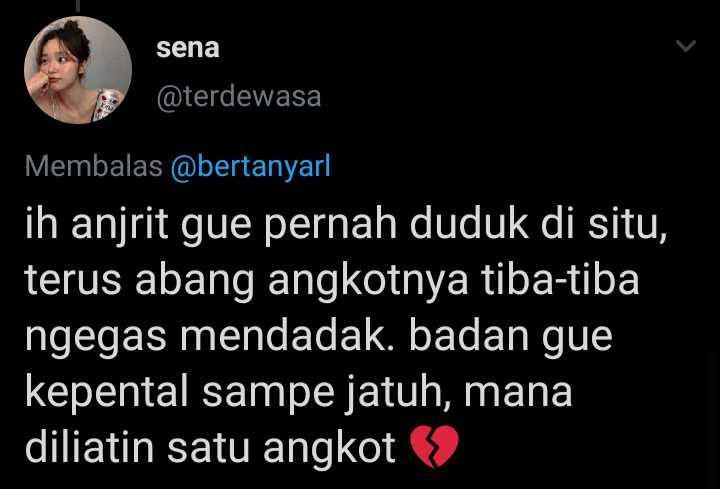Click the word 'jatuh,' in the tweet
Viewport: 720px width, 489px height.
[x=399, y=393]
